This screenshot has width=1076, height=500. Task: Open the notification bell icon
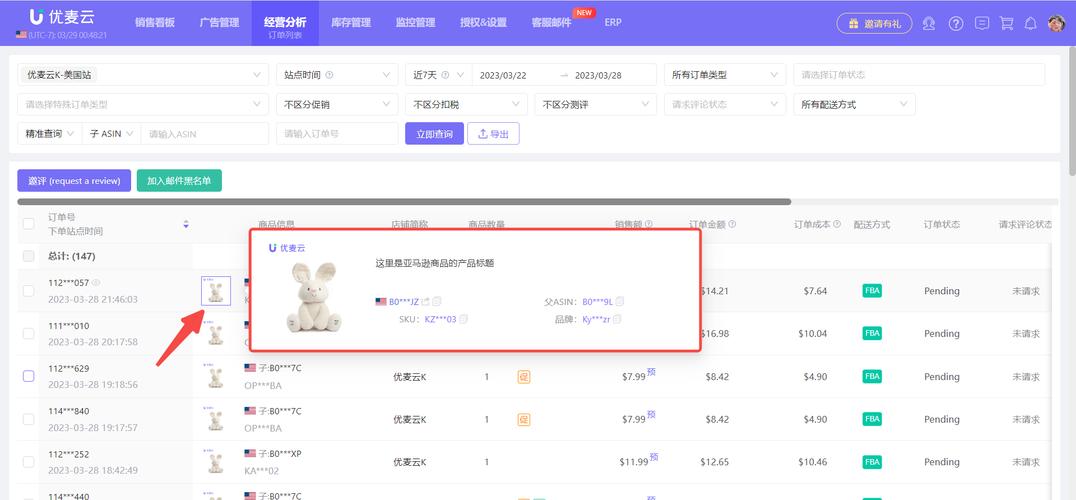pos(1030,23)
